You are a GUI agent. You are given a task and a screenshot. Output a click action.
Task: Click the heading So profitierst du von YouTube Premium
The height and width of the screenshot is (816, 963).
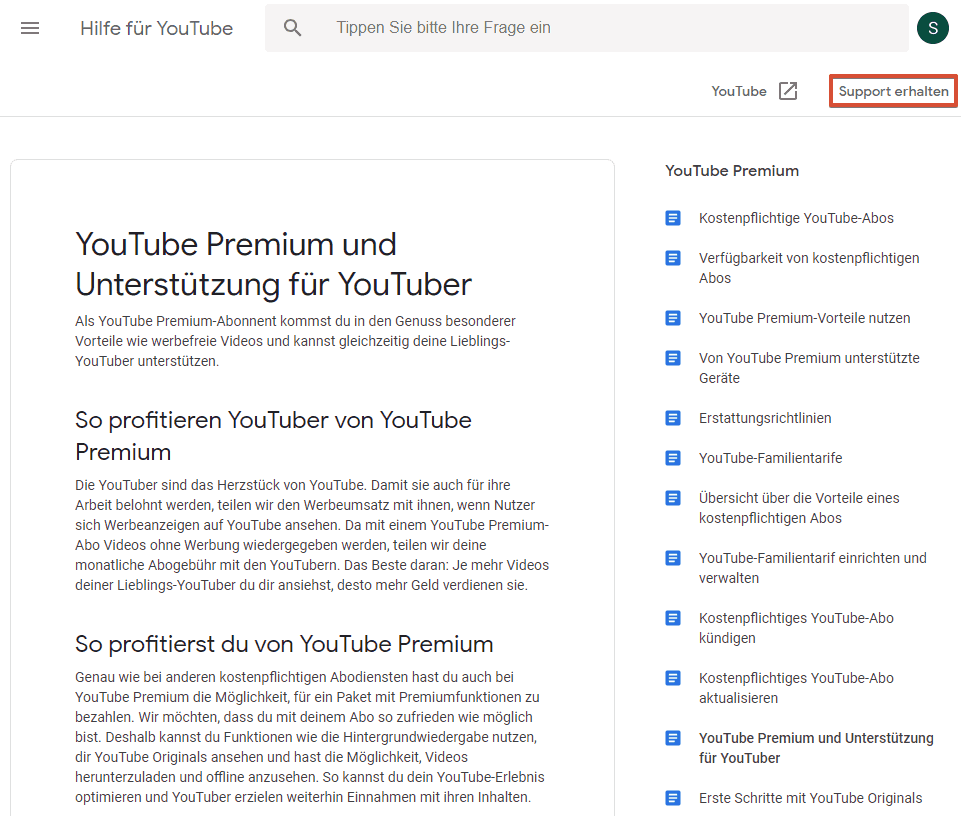tap(284, 644)
